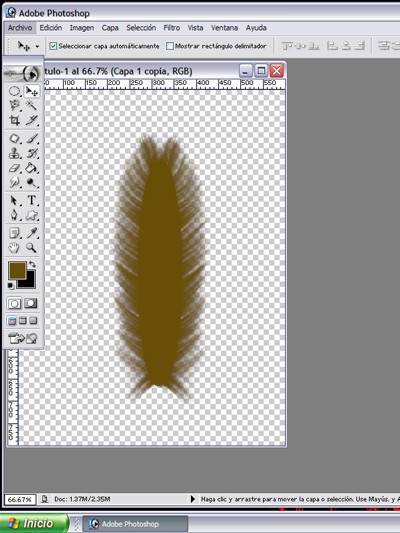Close the Capa 1 copia document window
This screenshot has height=533, width=400.
coord(277,71)
